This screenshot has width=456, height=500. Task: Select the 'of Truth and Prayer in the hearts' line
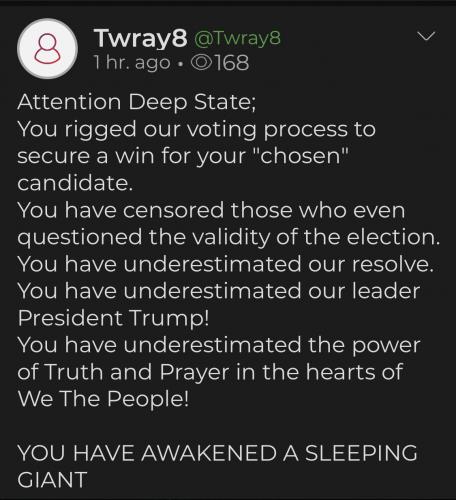tap(210, 372)
